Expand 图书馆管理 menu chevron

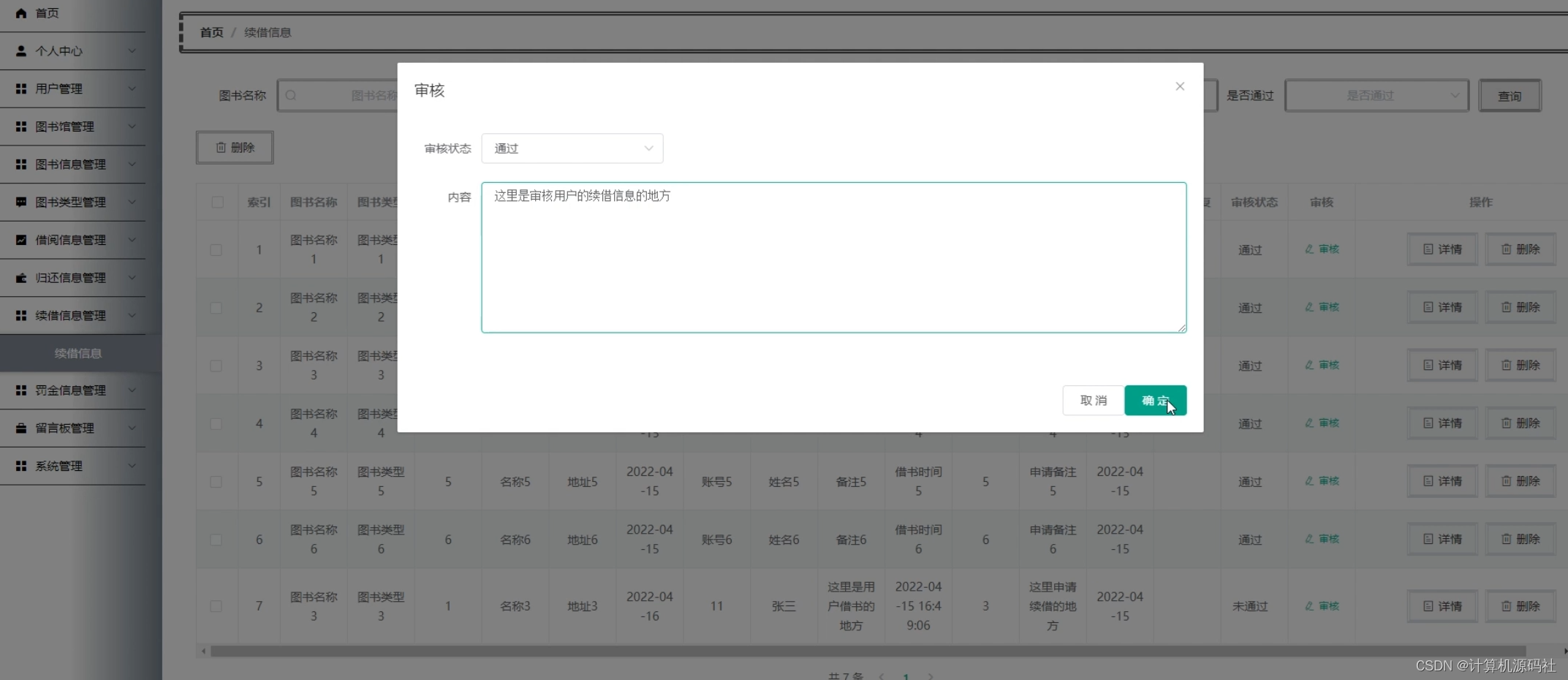(x=132, y=126)
